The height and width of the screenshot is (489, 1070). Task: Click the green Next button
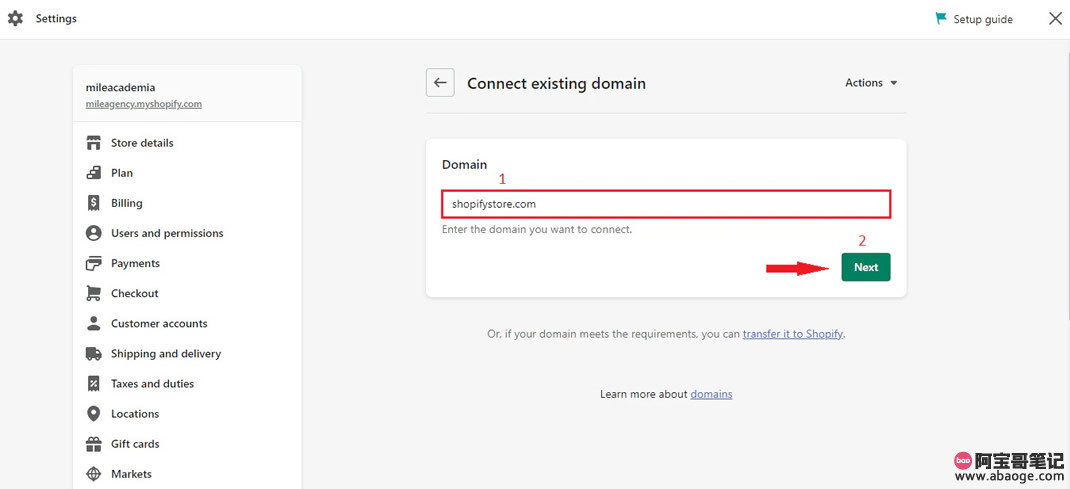click(866, 267)
